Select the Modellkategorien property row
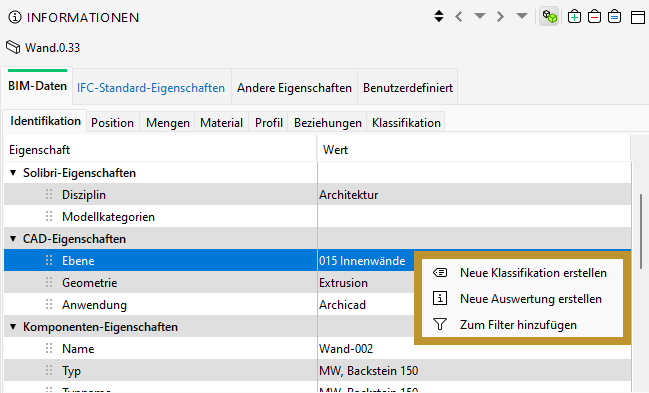 point(317,216)
